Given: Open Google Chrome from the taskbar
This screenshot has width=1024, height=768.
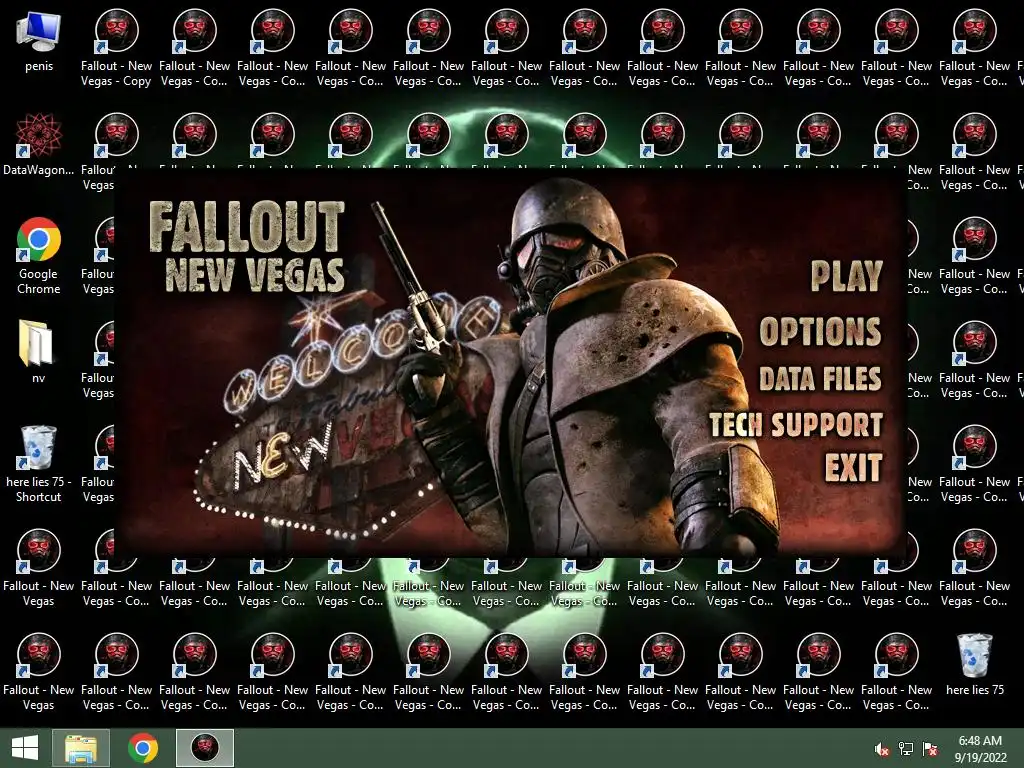Looking at the screenshot, I should point(142,748).
